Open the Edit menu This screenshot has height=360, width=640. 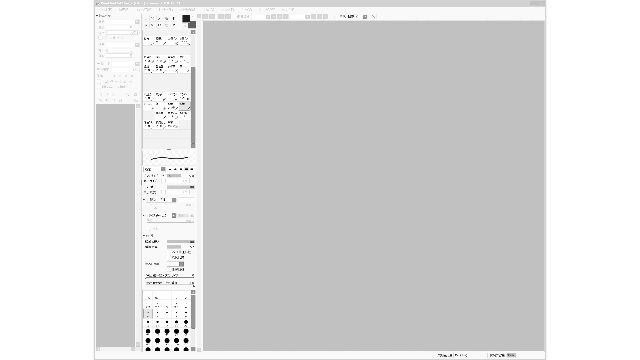coord(124,9)
